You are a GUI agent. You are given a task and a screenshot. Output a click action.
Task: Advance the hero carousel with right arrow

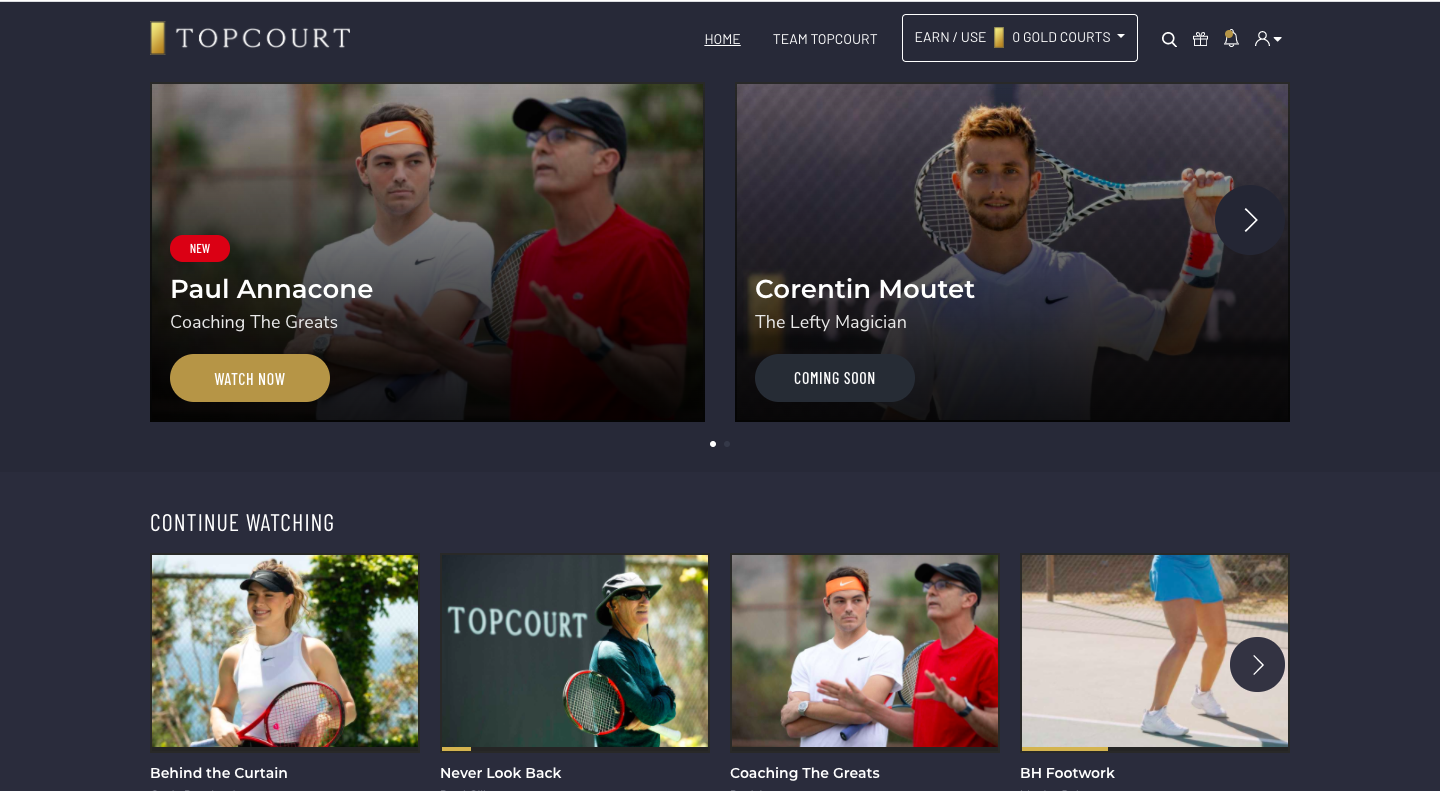pyautogui.click(x=1250, y=220)
